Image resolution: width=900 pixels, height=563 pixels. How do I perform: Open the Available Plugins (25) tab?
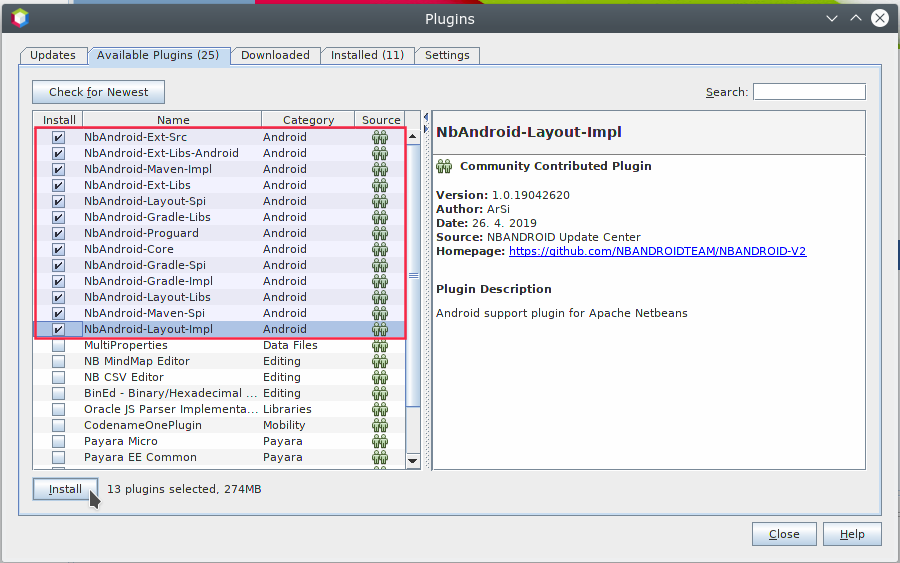point(158,55)
